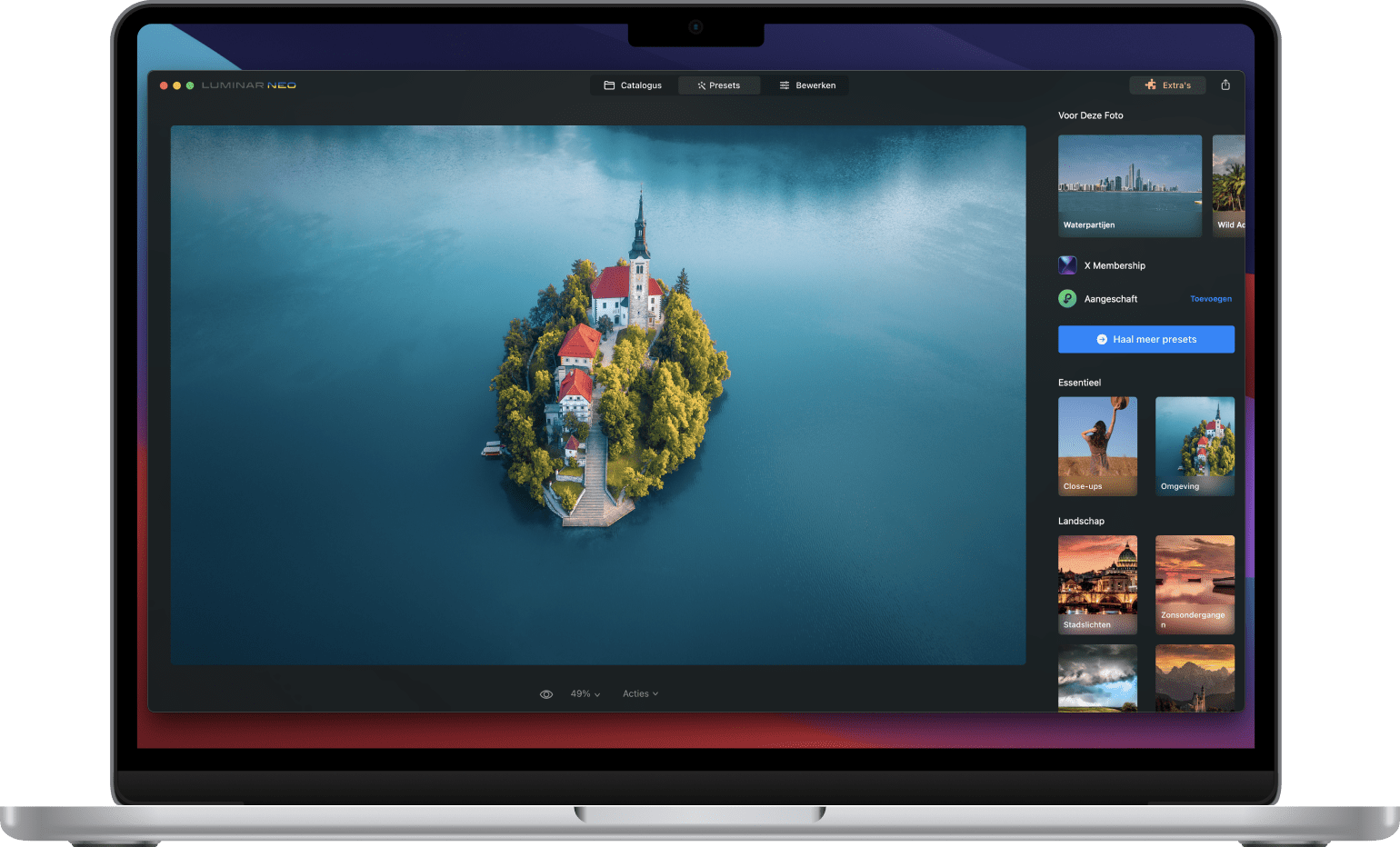Select the mountain sunset preset thumbnail
Screen dimensions: 1400x847
(x=1195, y=678)
